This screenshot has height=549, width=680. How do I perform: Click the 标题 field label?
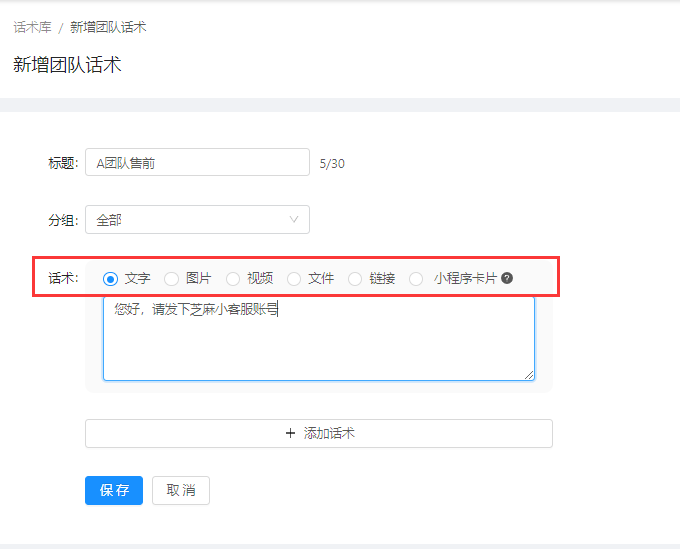point(63,163)
